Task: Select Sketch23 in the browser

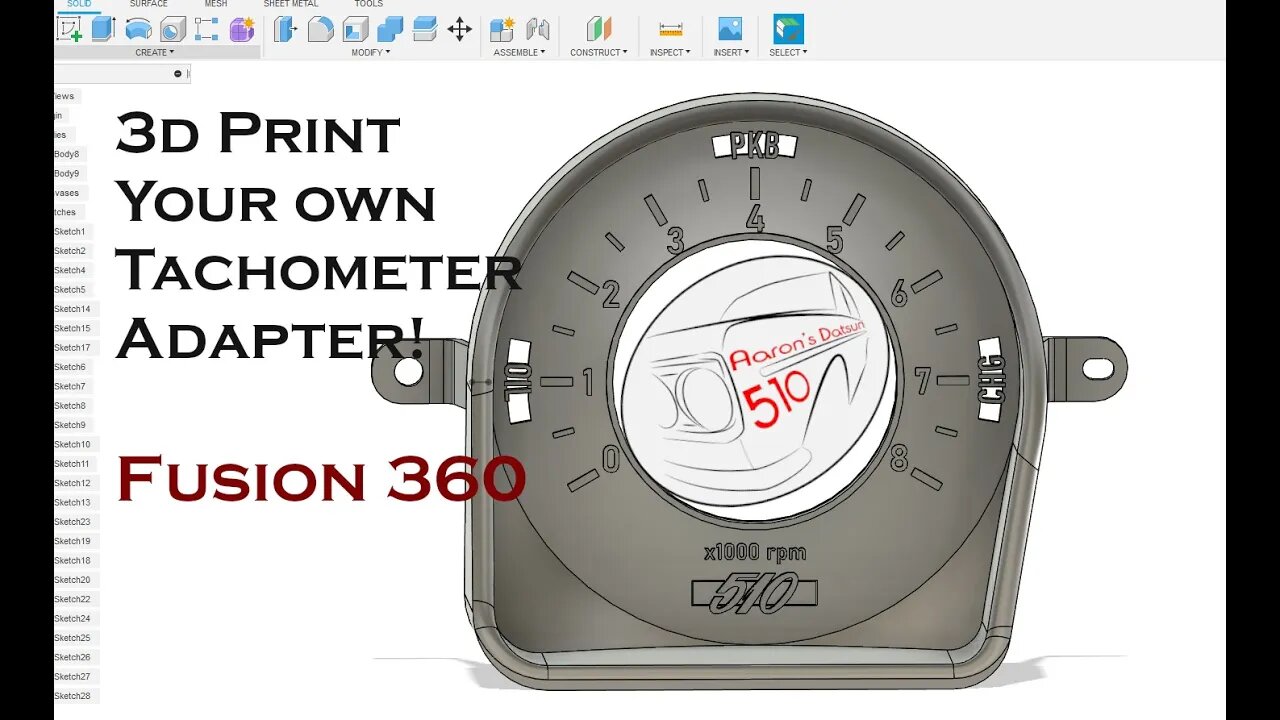Action: [72, 522]
